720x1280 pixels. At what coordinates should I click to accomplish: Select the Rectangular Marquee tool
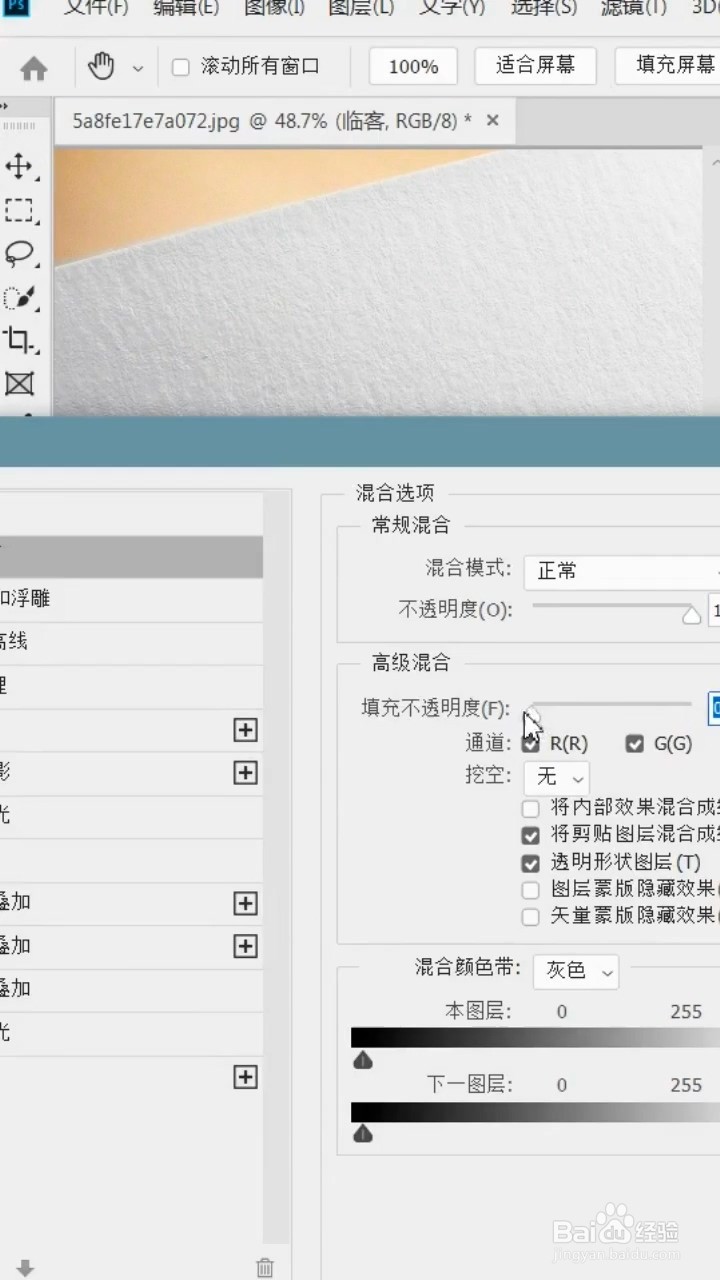tap(19, 210)
